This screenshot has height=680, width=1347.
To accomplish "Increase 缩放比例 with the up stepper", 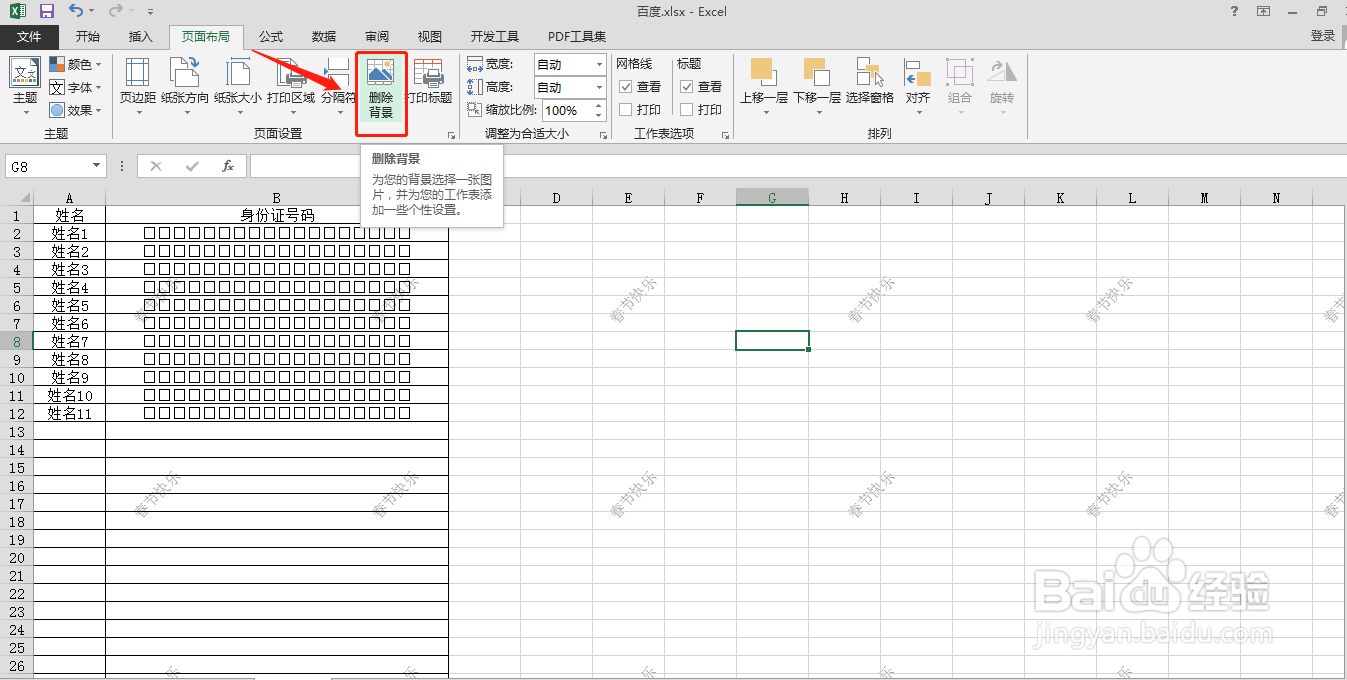I will coord(597,105).
